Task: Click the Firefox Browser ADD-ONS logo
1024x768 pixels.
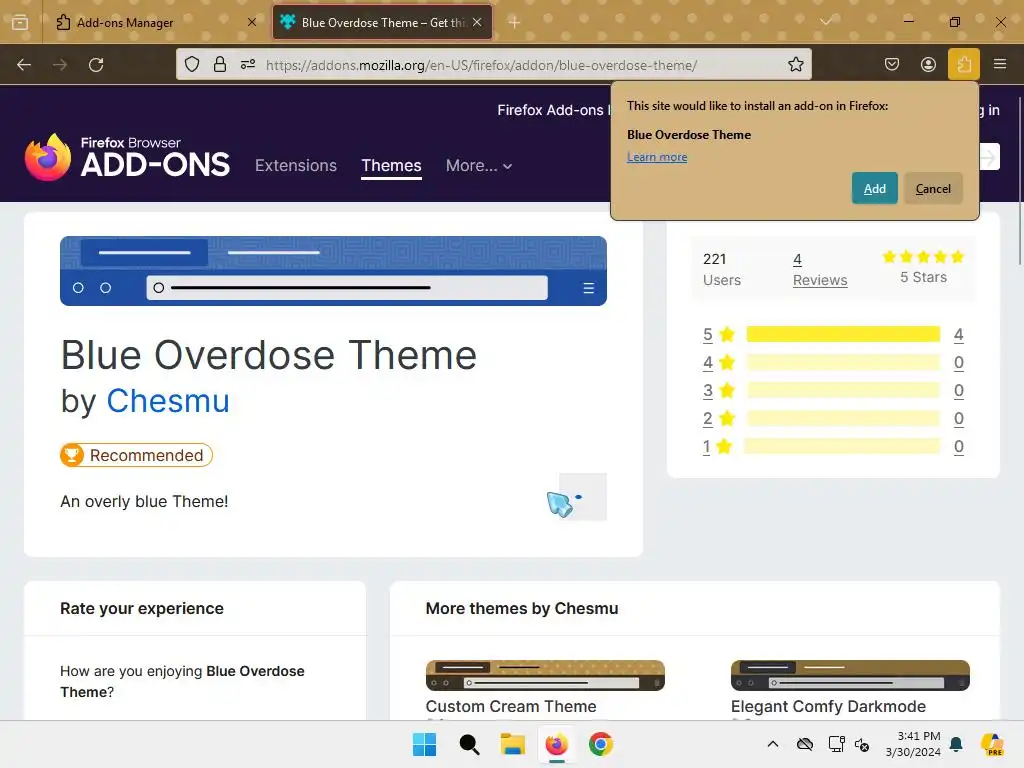Action: click(127, 157)
